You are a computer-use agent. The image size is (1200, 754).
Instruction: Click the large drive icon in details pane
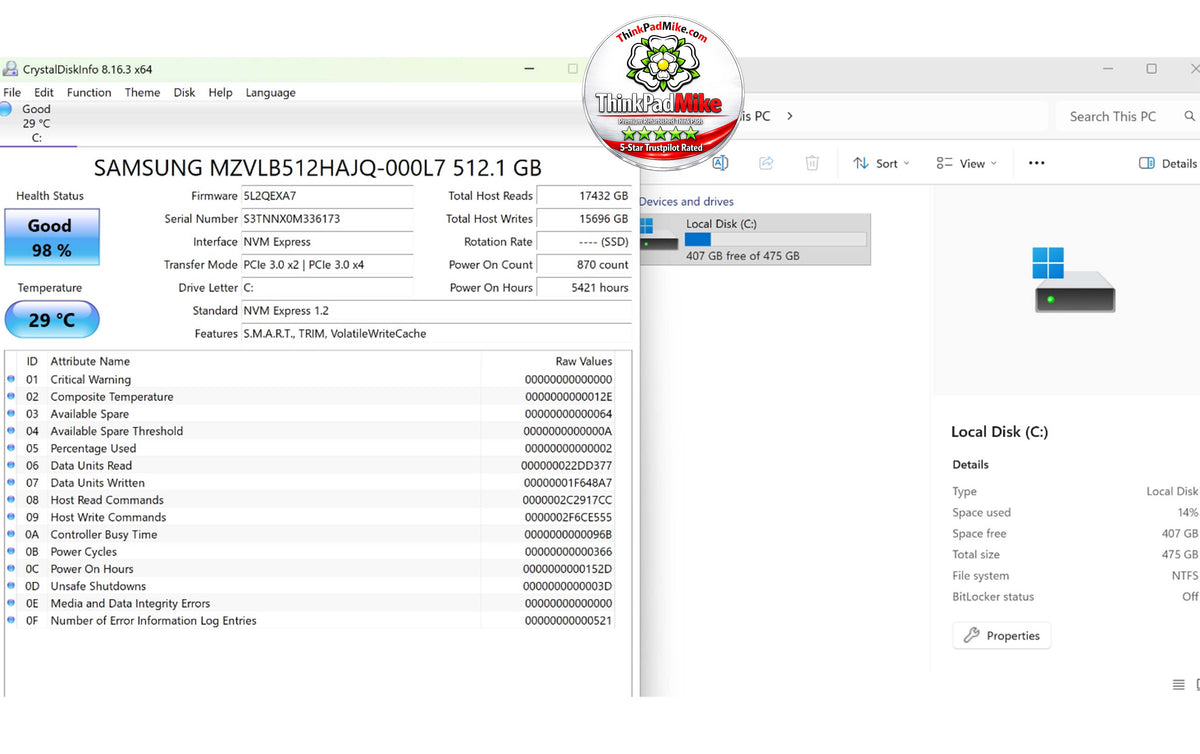(x=1074, y=281)
